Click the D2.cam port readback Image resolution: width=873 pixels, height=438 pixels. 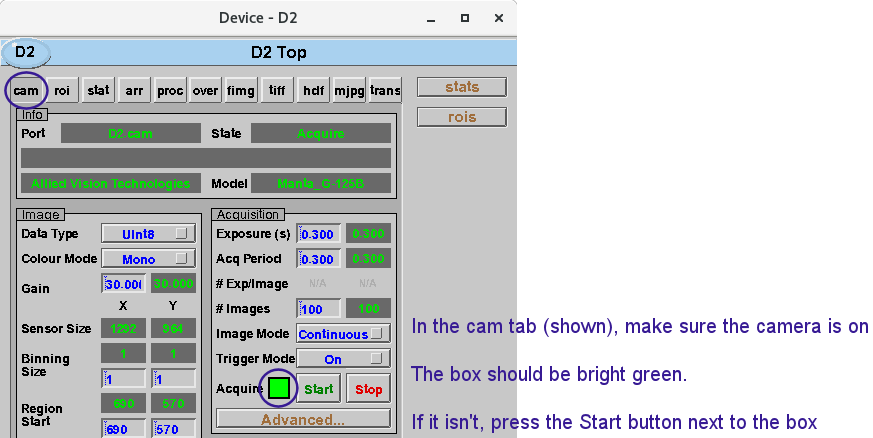click(131, 134)
